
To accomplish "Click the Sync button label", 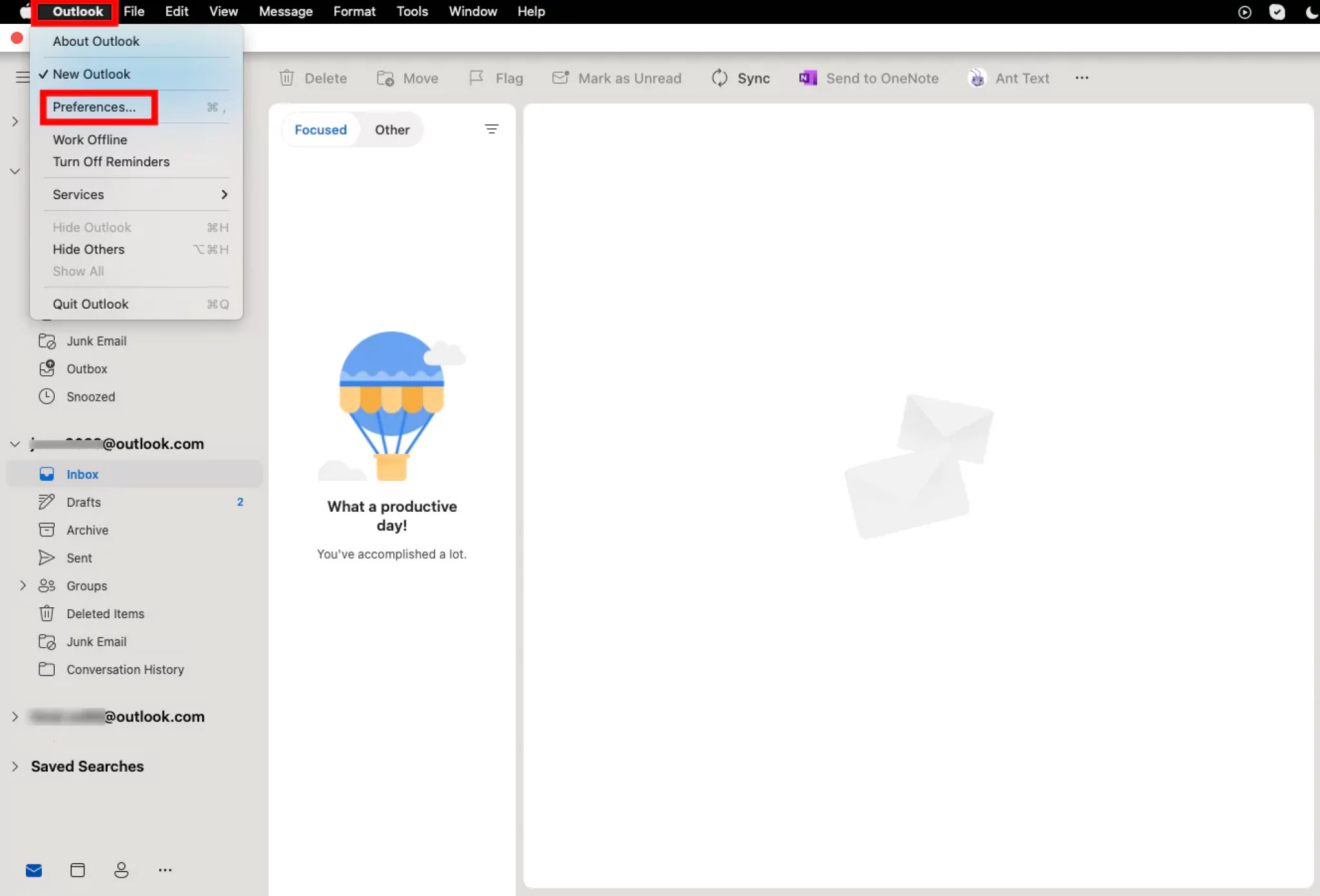I will pyautogui.click(x=753, y=78).
